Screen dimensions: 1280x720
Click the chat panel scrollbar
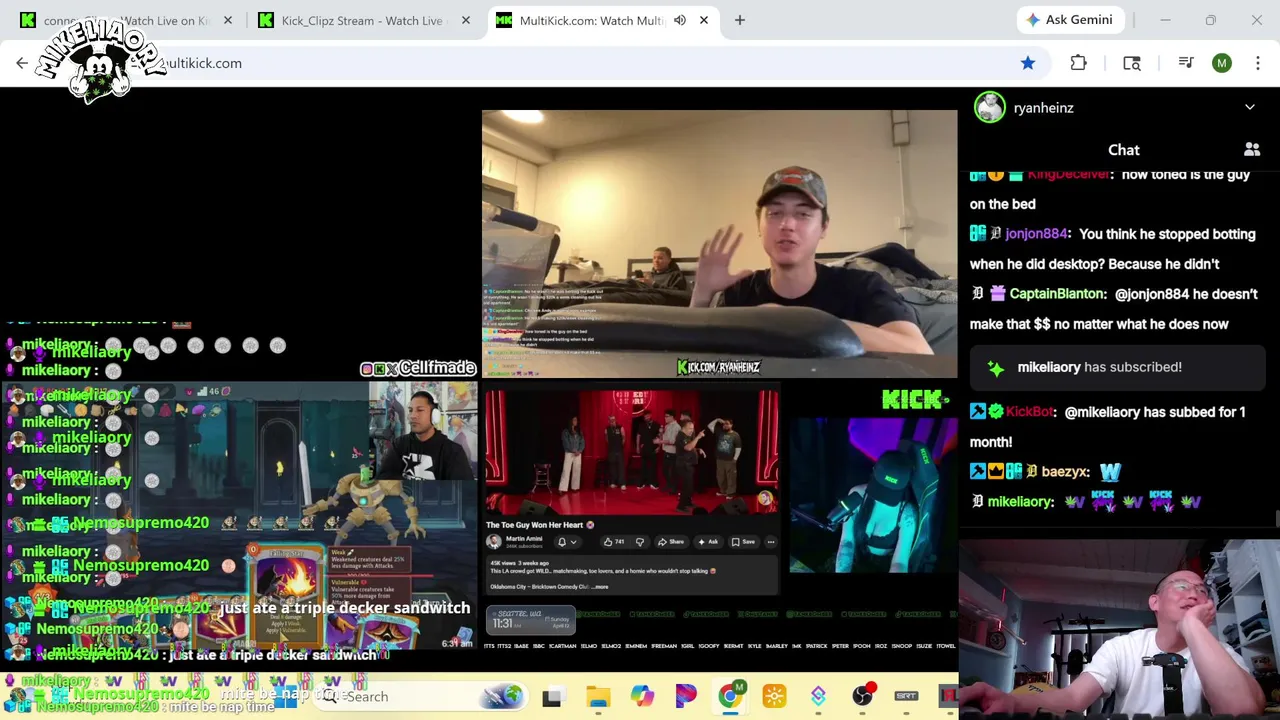pos(1276,520)
